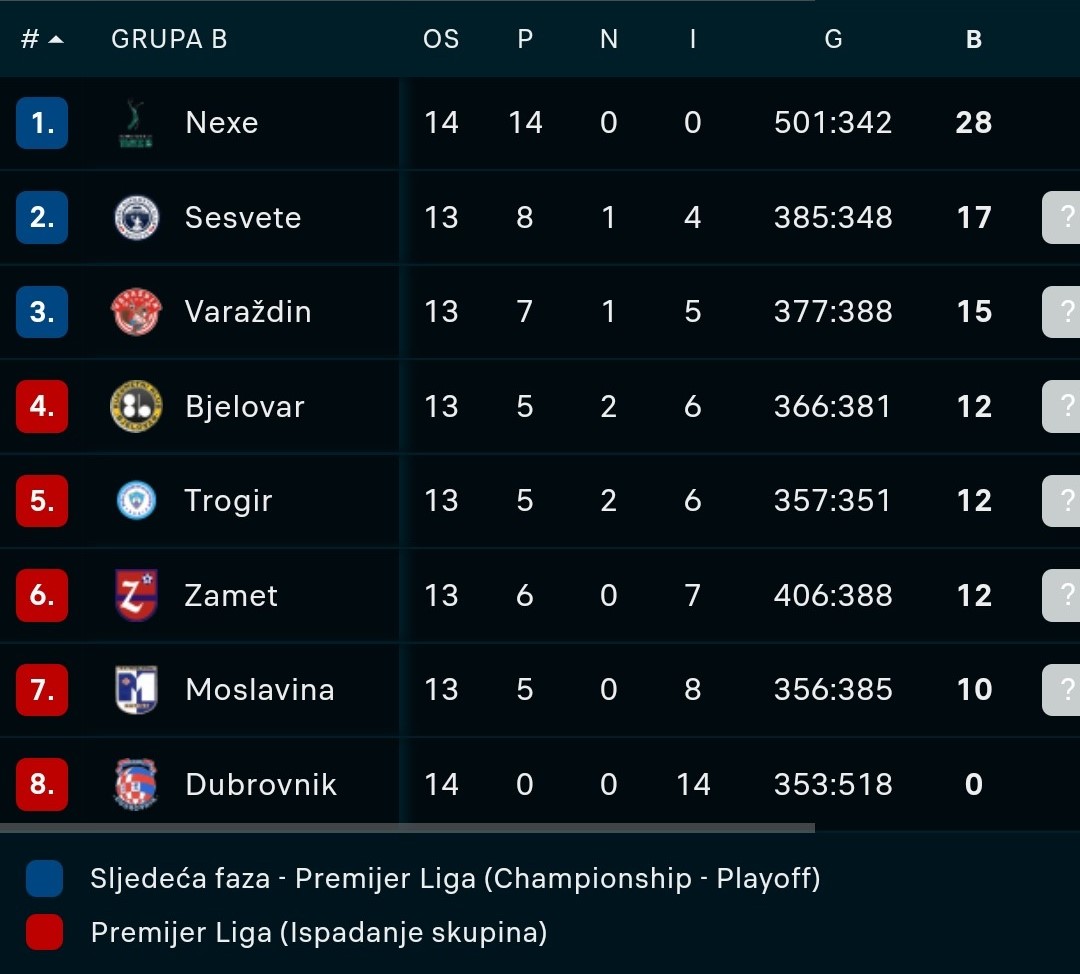This screenshot has height=974, width=1080.
Task: Select the Varaždin team badge
Action: coord(136,311)
